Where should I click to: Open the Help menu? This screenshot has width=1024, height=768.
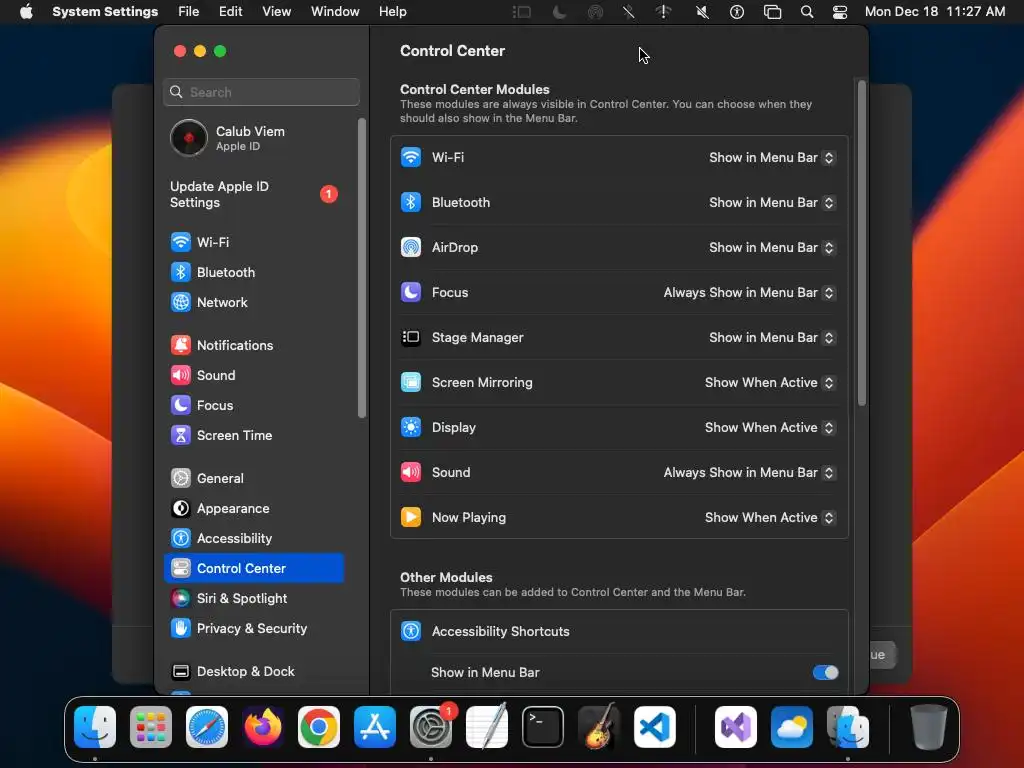pos(392,12)
